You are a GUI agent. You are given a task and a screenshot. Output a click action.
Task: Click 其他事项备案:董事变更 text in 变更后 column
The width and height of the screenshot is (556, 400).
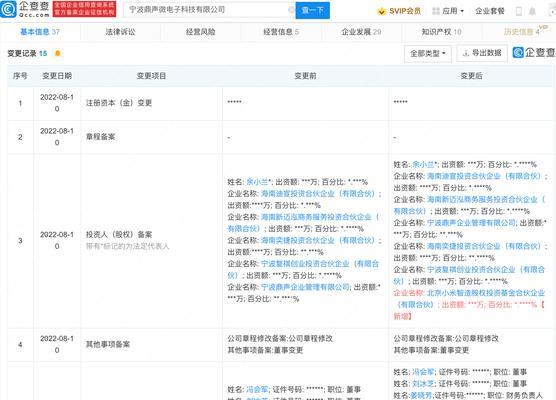point(431,350)
